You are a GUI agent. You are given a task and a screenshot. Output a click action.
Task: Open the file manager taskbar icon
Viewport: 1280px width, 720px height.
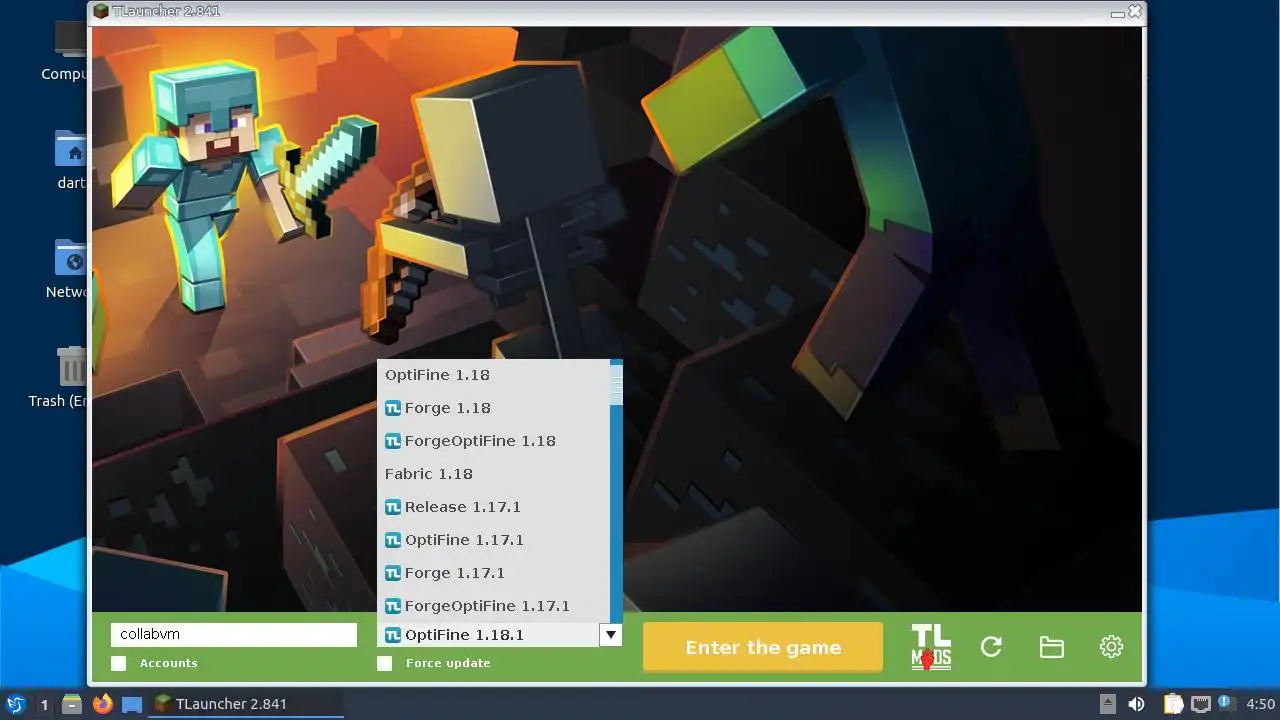(72, 704)
